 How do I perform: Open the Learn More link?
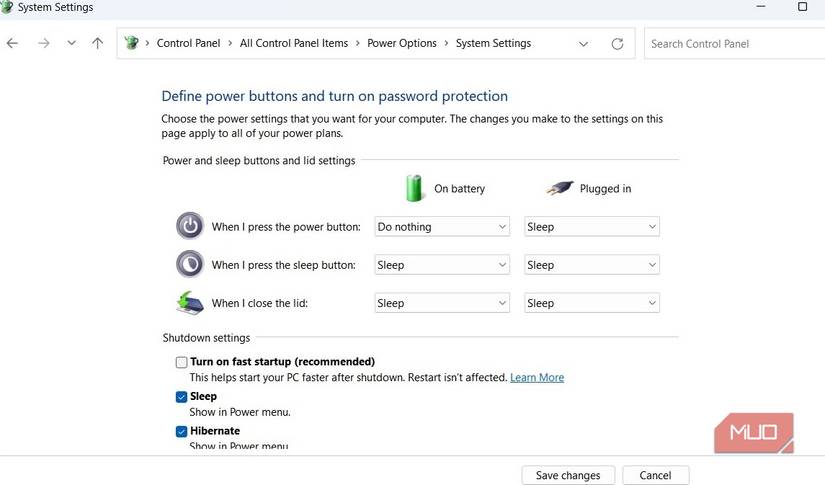tap(537, 378)
